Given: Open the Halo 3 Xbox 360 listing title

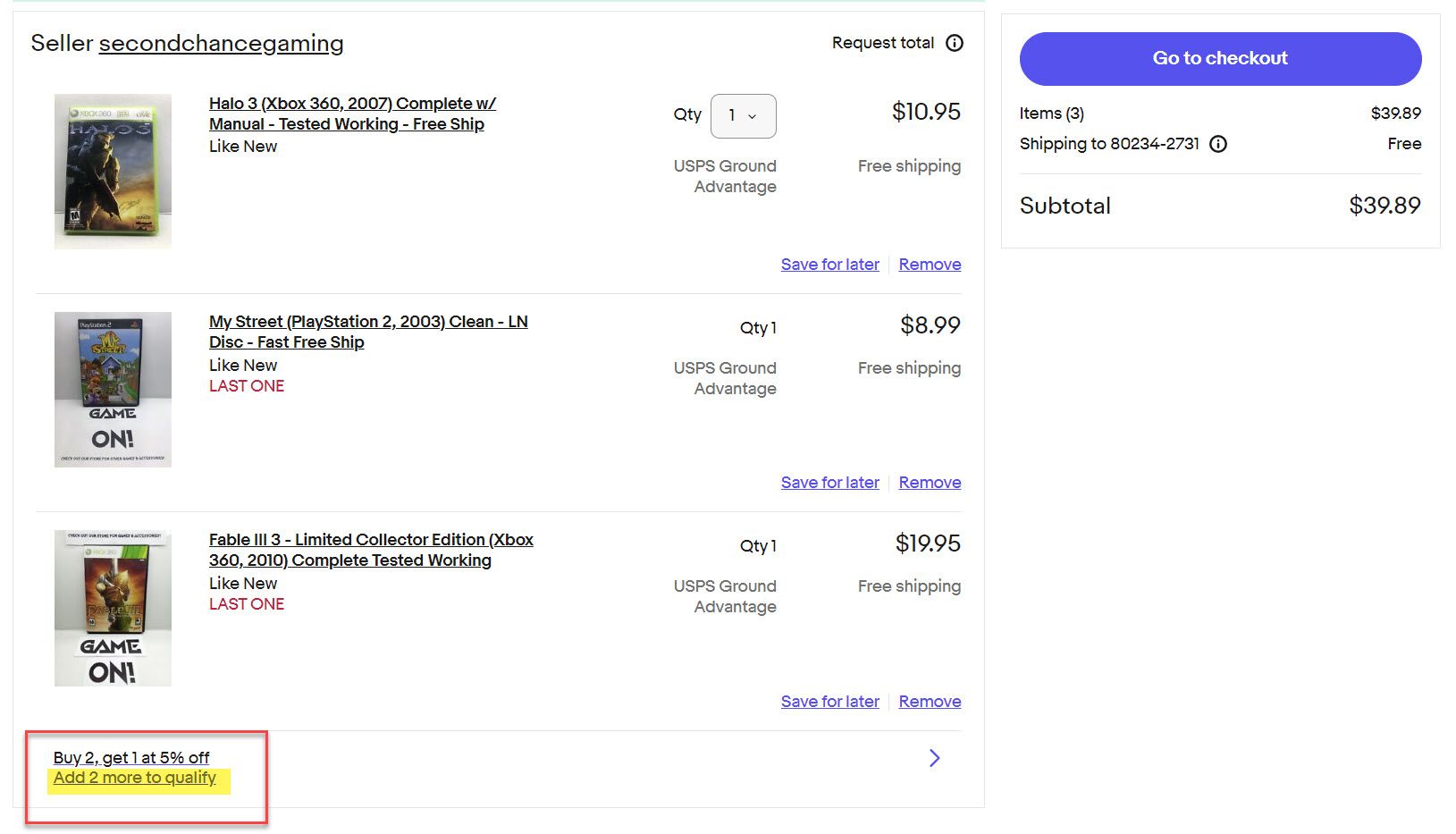Looking at the screenshot, I should 352,114.
